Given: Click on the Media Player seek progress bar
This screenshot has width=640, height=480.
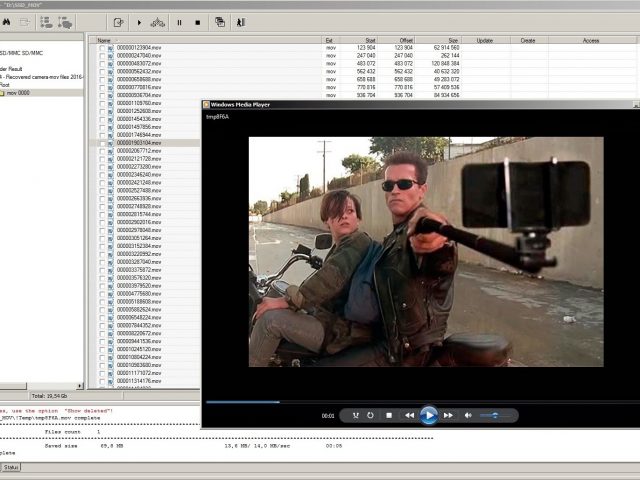Looking at the screenshot, I should (x=422, y=402).
